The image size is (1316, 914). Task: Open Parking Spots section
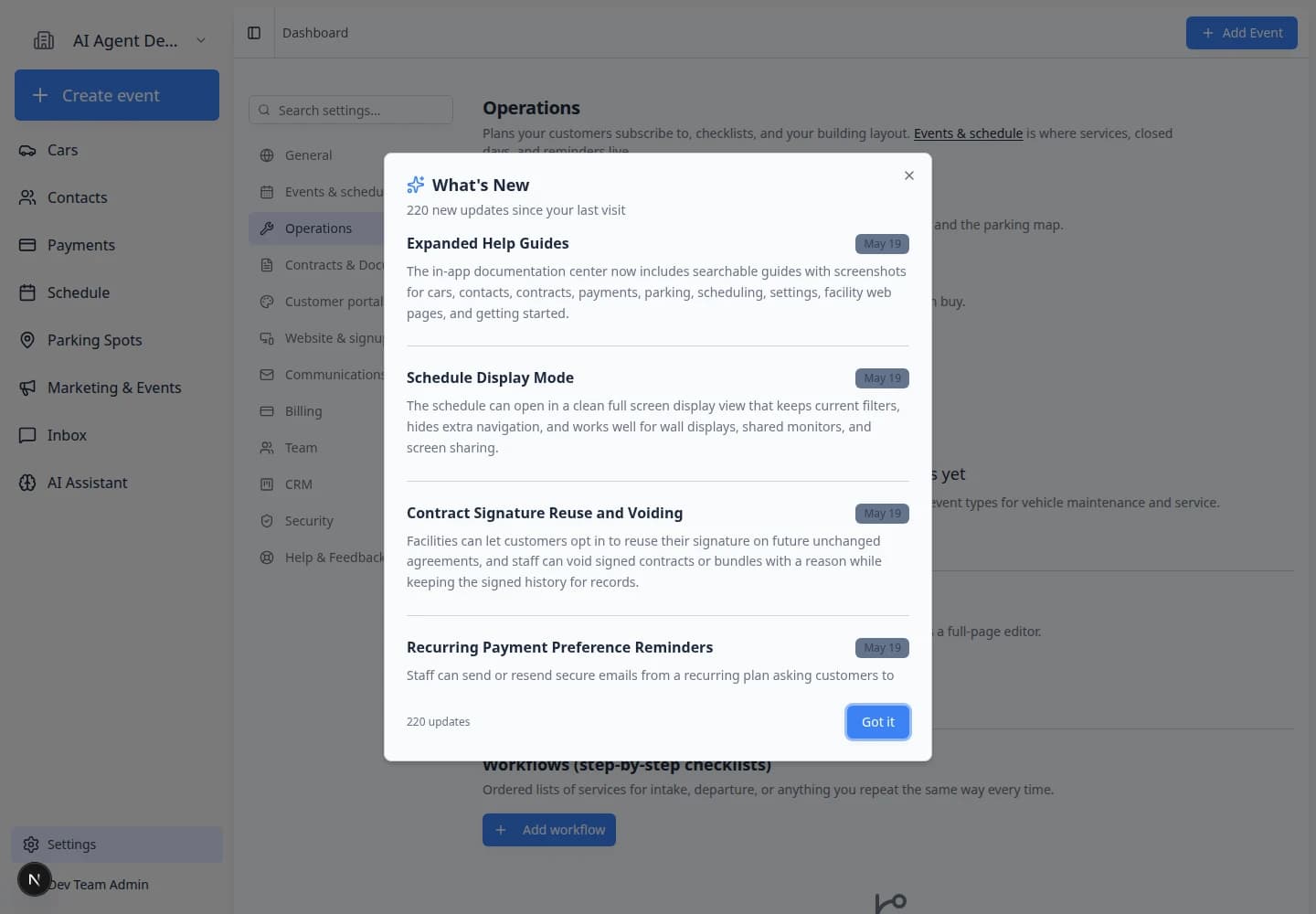coord(117,340)
